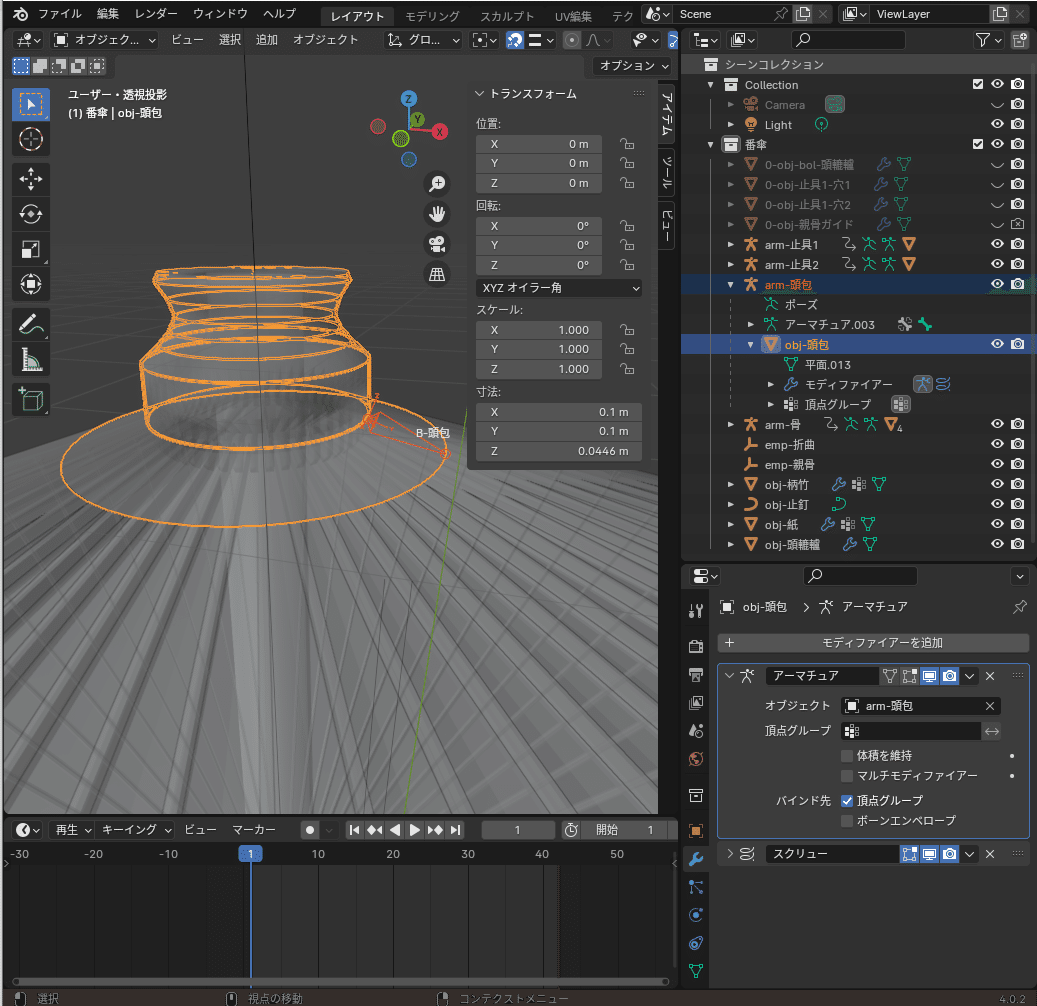Open the ファイル menu

point(60,14)
